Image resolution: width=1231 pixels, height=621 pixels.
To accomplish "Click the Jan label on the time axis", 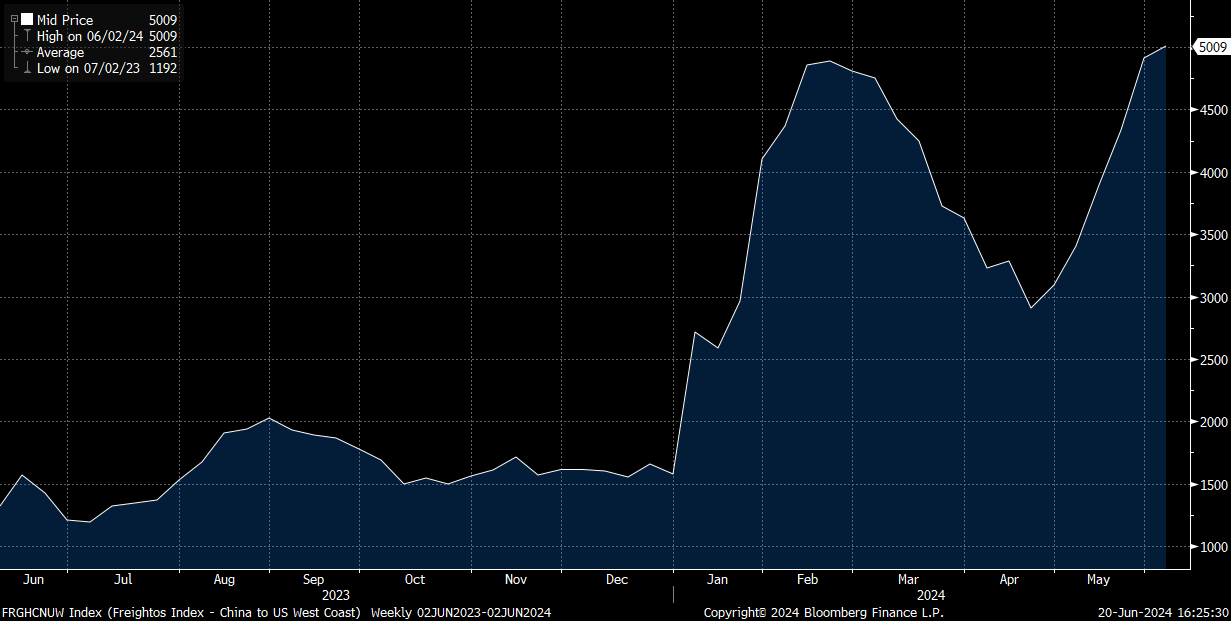I will coord(717,579).
